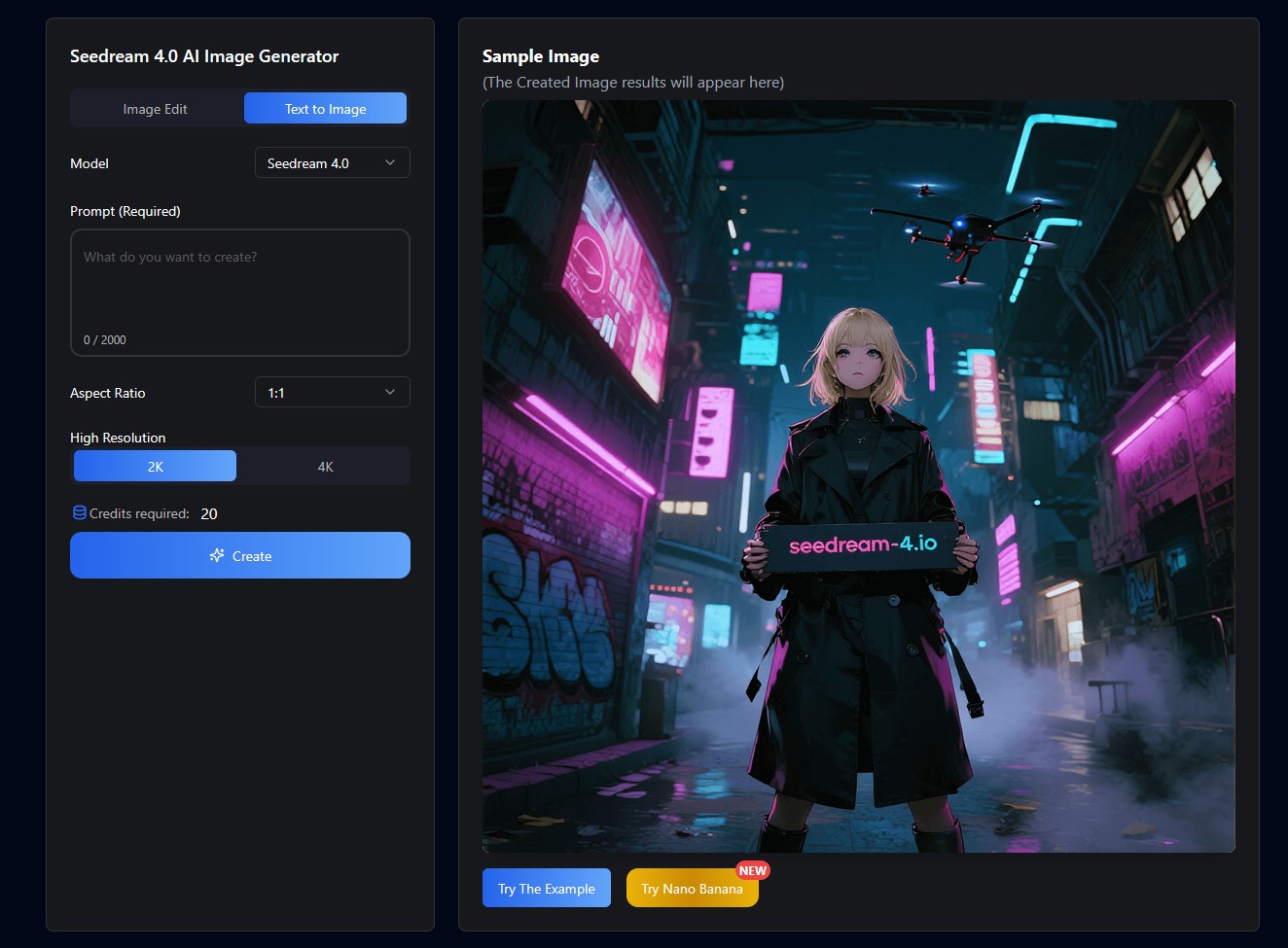Select 2K resolution option
Screen dimensions: 1288x948
tap(156, 467)
